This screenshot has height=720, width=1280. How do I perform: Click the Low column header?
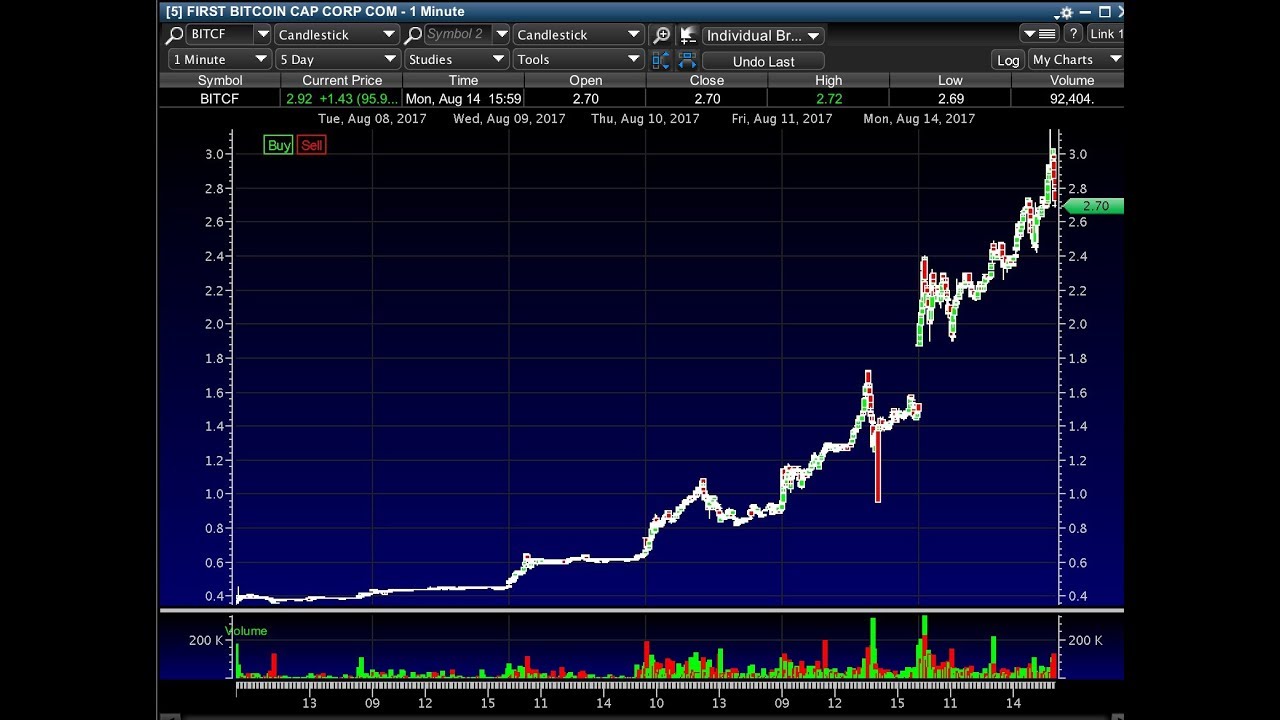(x=950, y=80)
